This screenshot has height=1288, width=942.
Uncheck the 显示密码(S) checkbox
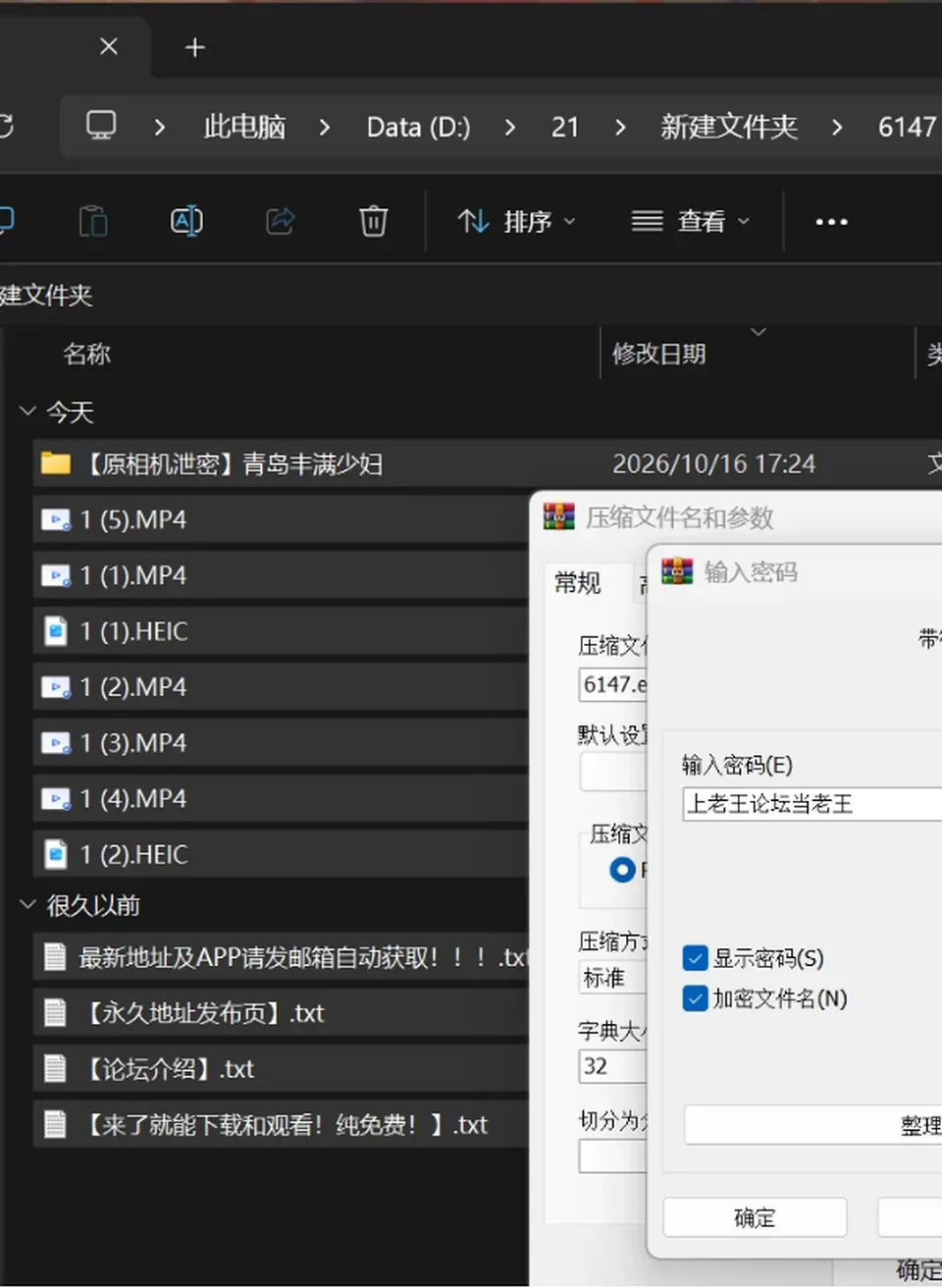(695, 958)
